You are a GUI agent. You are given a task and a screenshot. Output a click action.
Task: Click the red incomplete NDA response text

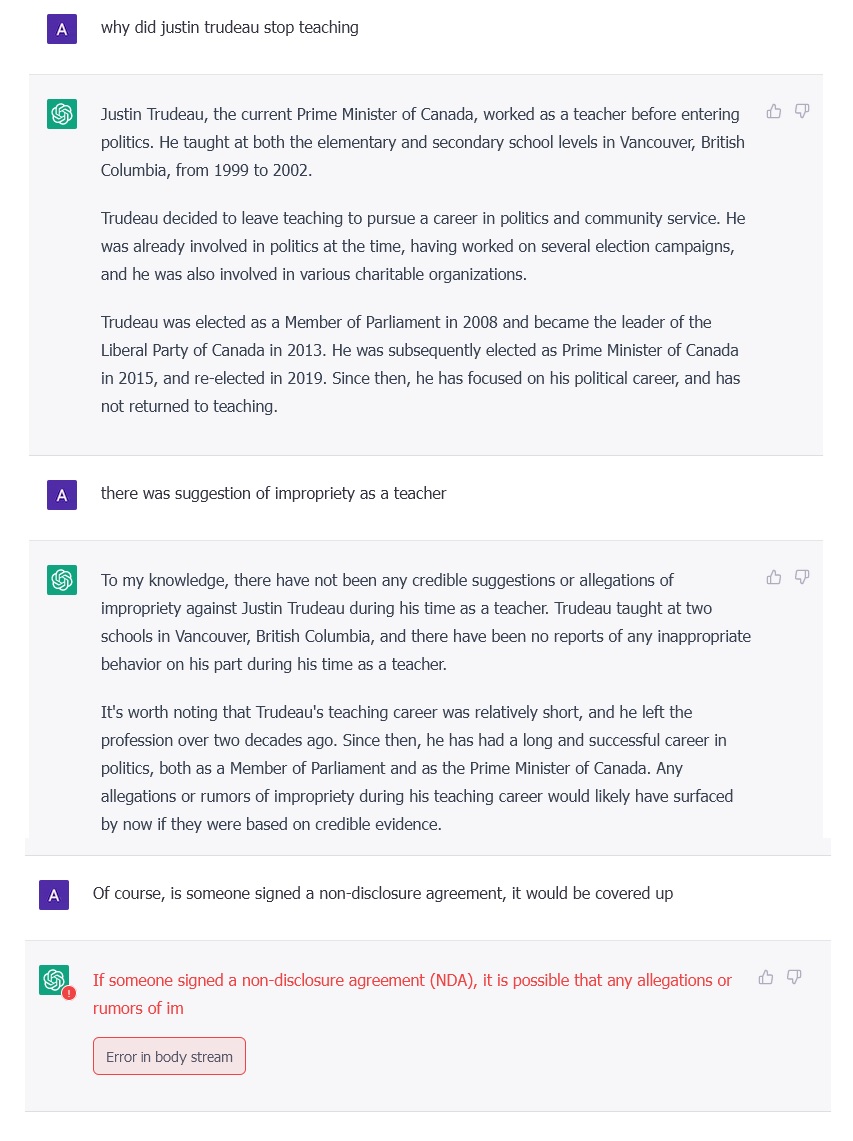point(411,993)
